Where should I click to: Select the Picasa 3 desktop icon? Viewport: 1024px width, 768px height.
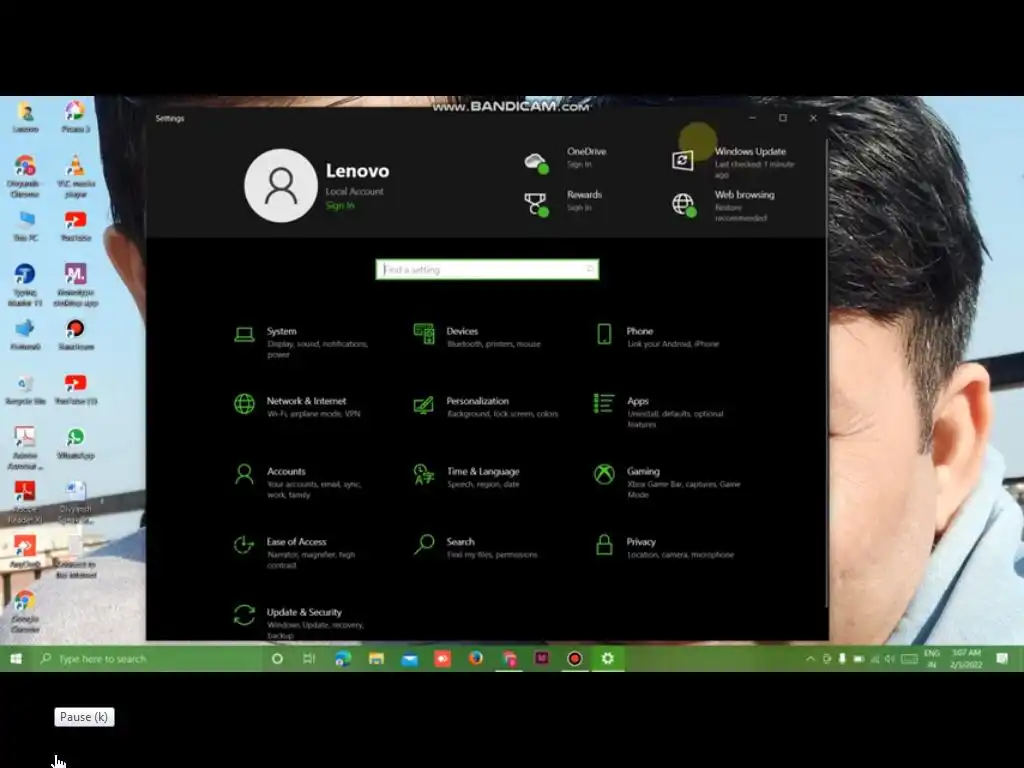click(x=76, y=117)
